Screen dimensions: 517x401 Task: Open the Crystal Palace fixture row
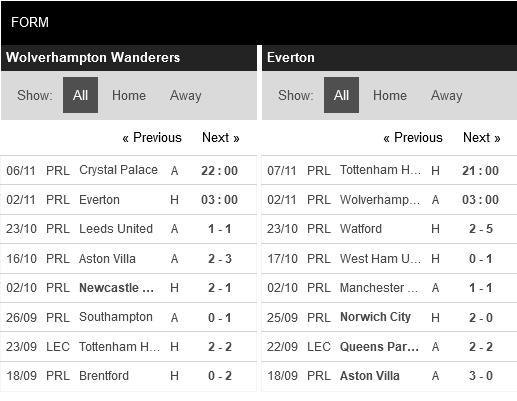click(x=128, y=170)
